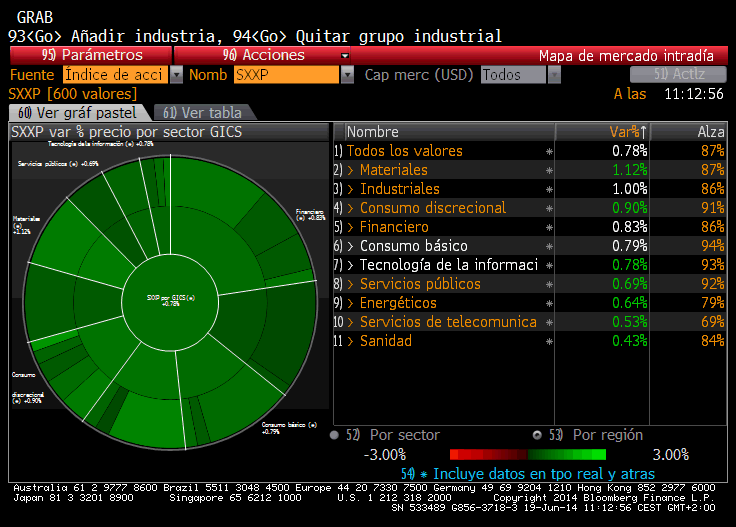Expand the Servicios públicos sector row

pos(350,284)
